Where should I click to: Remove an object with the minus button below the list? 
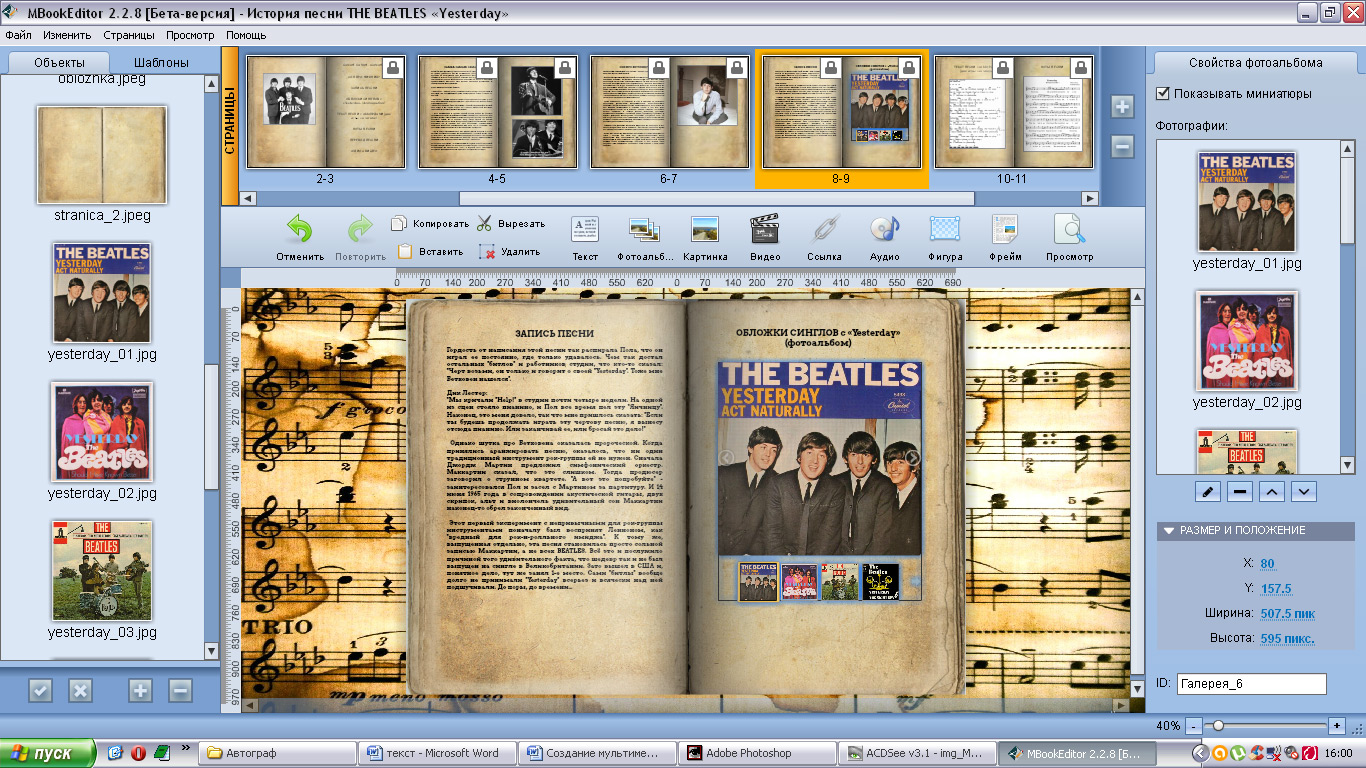click(180, 690)
